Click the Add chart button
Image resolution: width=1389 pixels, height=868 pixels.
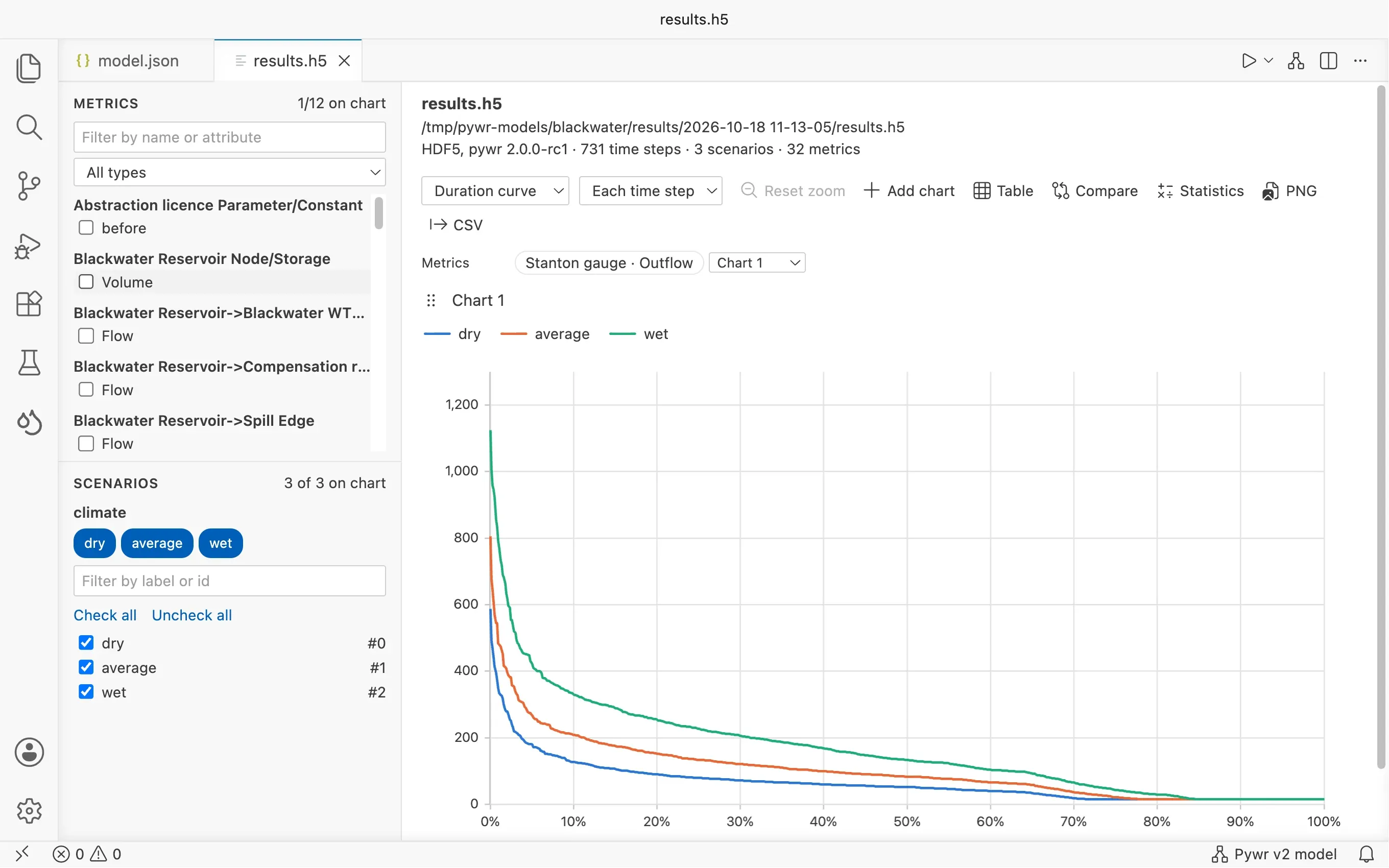coord(909,190)
